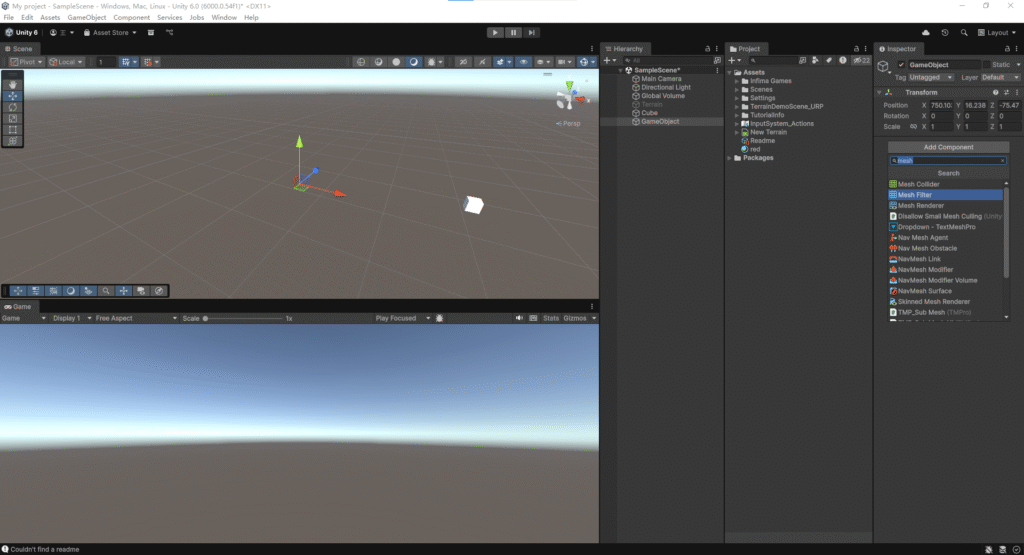Toggle the Game view Stats button
The image size is (1024, 555).
(551, 318)
